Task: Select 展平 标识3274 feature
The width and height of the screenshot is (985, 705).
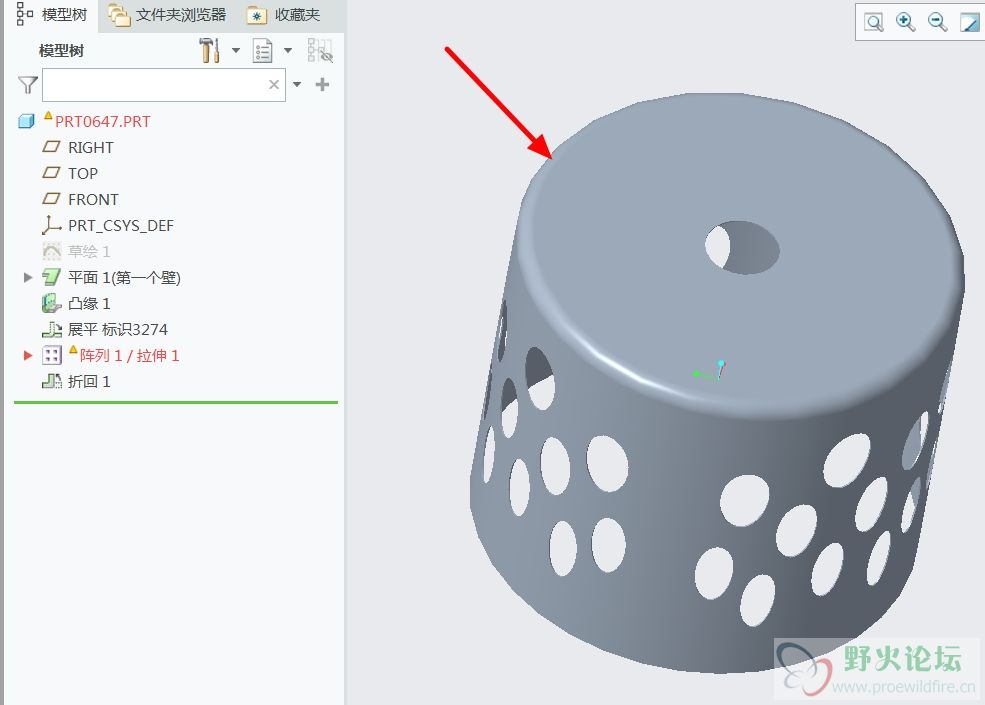Action: tap(117, 330)
